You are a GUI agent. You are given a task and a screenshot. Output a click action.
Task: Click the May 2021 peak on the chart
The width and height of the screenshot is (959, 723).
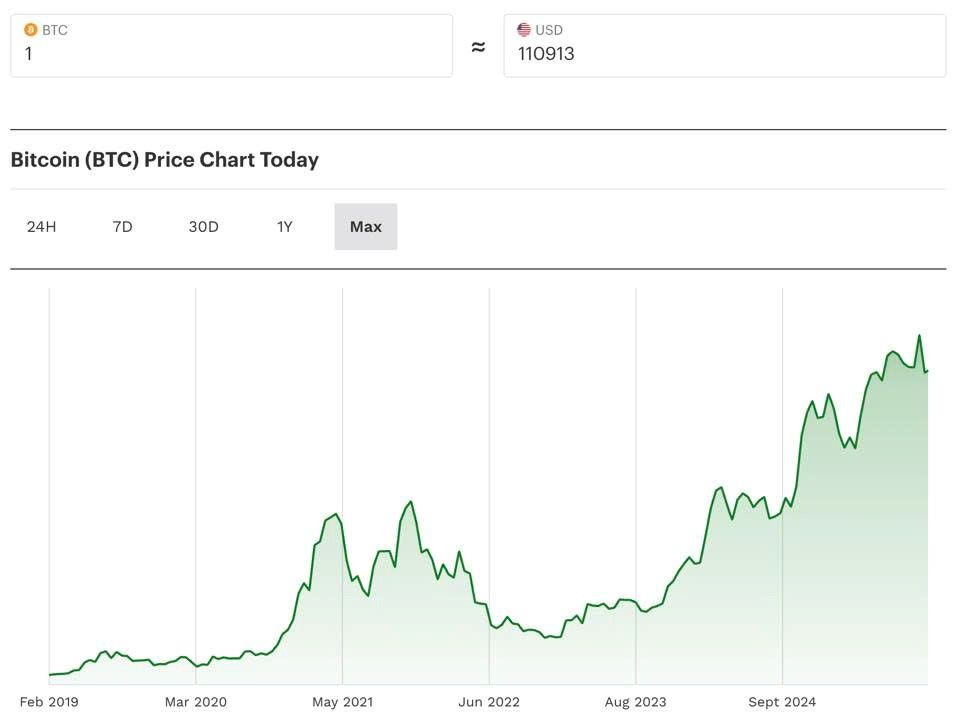click(x=335, y=515)
